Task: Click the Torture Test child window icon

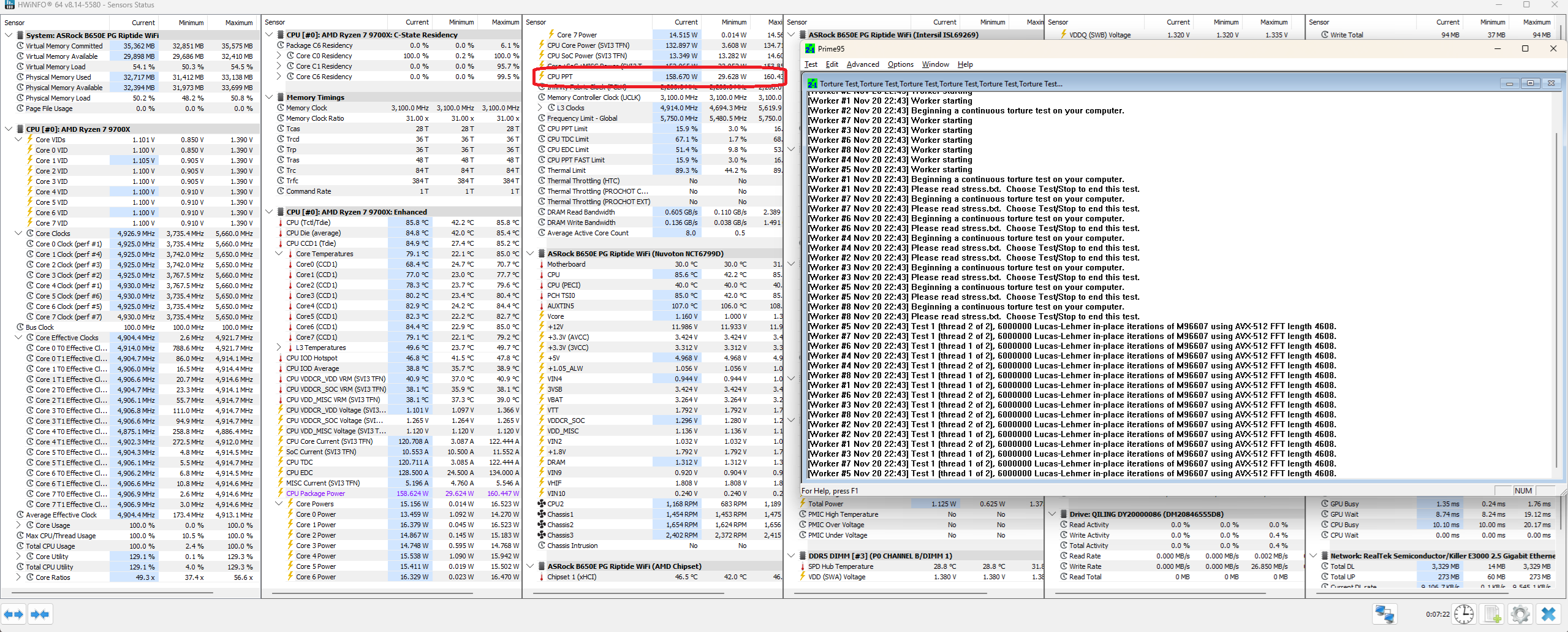Action: click(812, 83)
